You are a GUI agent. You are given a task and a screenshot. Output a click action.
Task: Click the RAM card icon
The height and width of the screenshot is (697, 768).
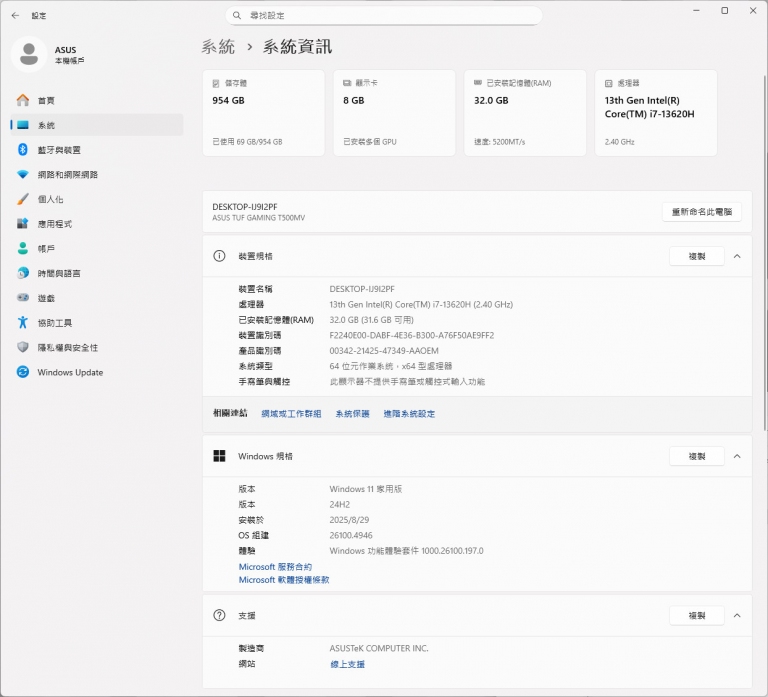[478, 83]
